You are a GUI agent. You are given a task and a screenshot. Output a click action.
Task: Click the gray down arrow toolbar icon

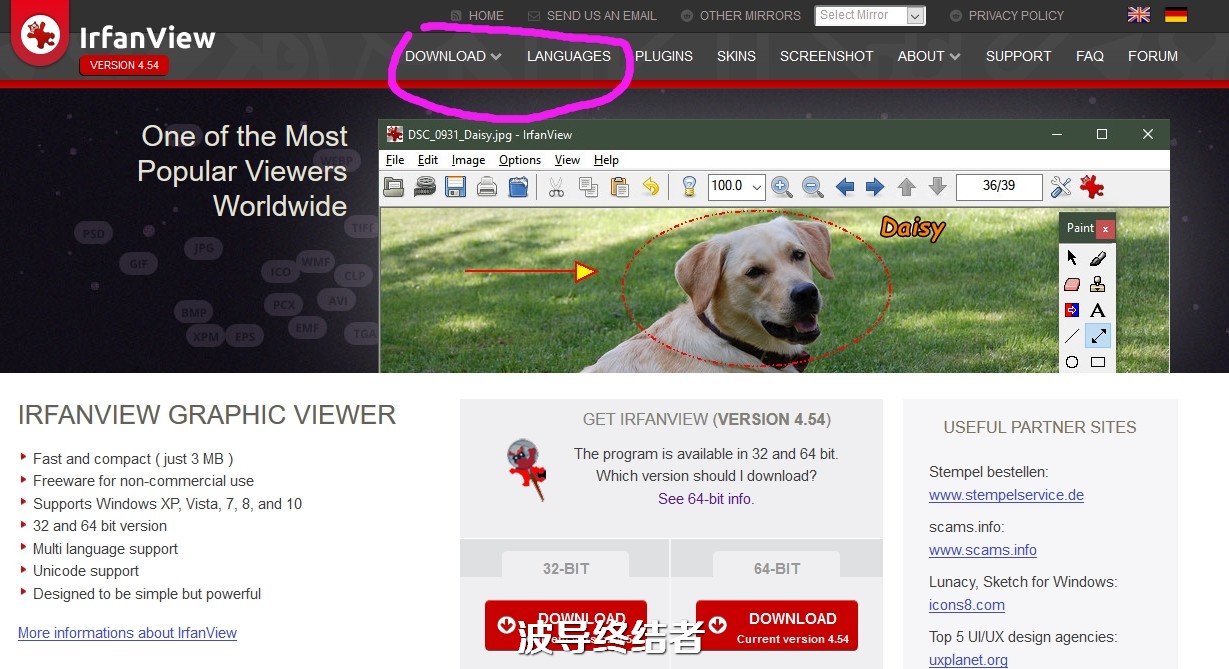(937, 186)
